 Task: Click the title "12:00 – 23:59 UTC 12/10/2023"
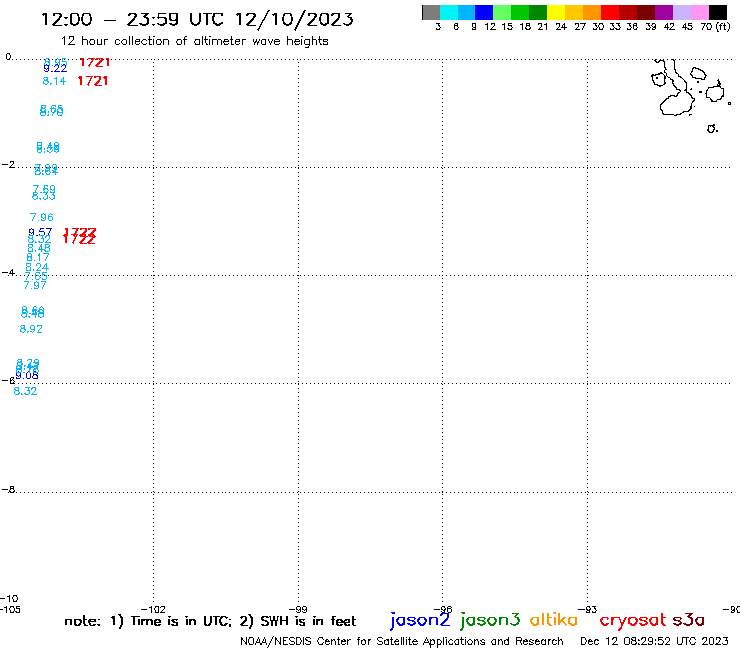click(x=197, y=19)
